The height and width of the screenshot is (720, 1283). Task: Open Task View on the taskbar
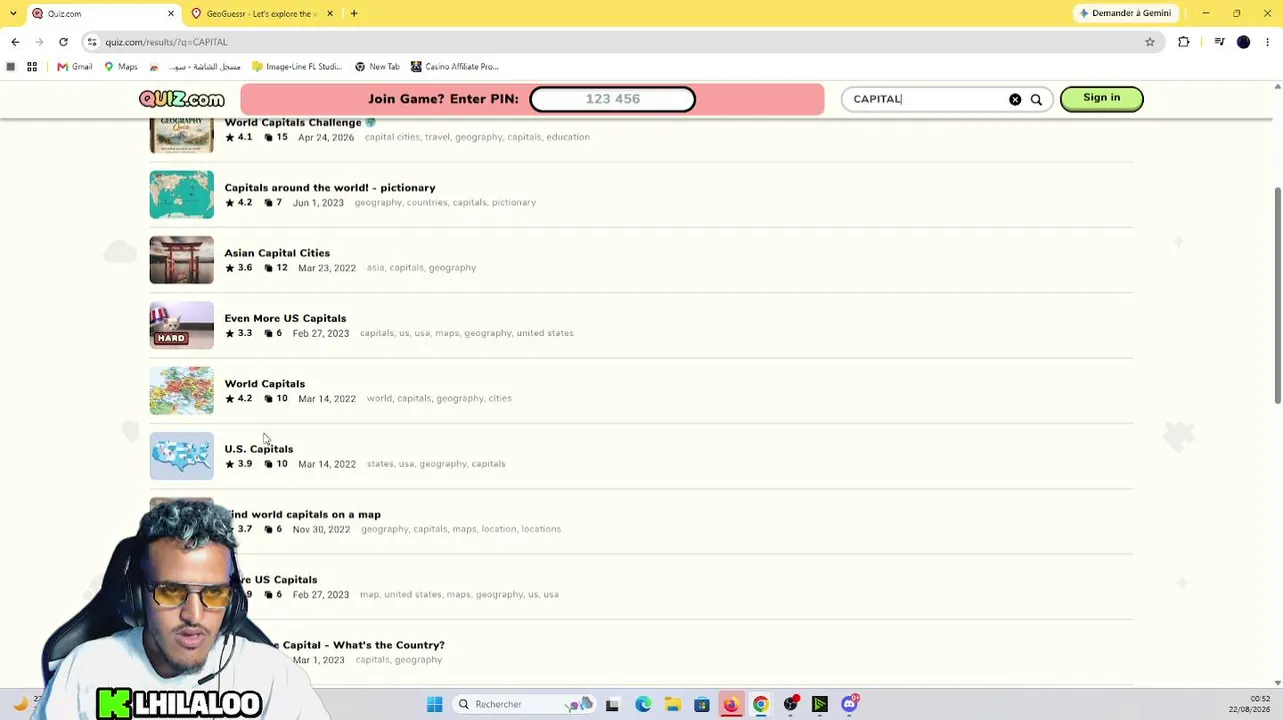click(x=612, y=704)
